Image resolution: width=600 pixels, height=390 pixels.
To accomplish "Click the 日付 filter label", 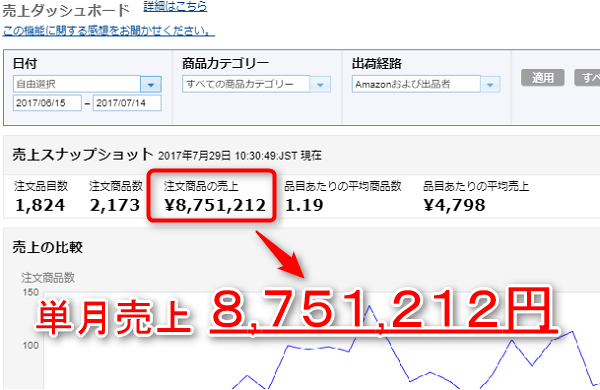I will point(25,64).
